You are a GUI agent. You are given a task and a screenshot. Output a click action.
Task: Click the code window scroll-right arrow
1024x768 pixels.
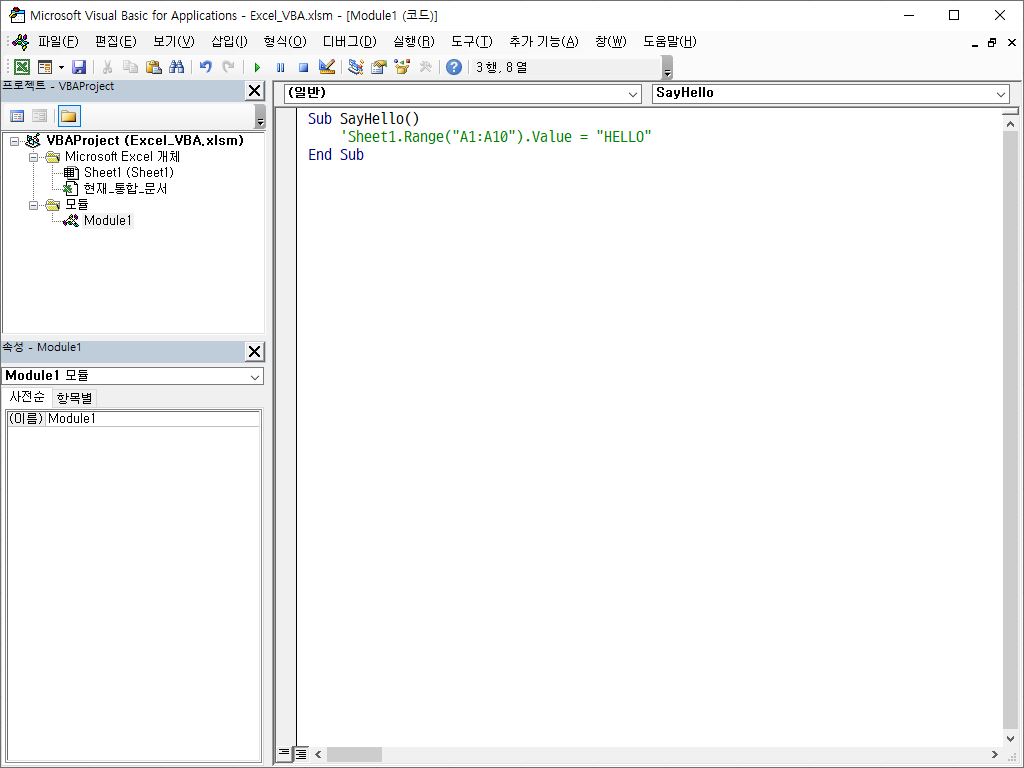point(994,754)
